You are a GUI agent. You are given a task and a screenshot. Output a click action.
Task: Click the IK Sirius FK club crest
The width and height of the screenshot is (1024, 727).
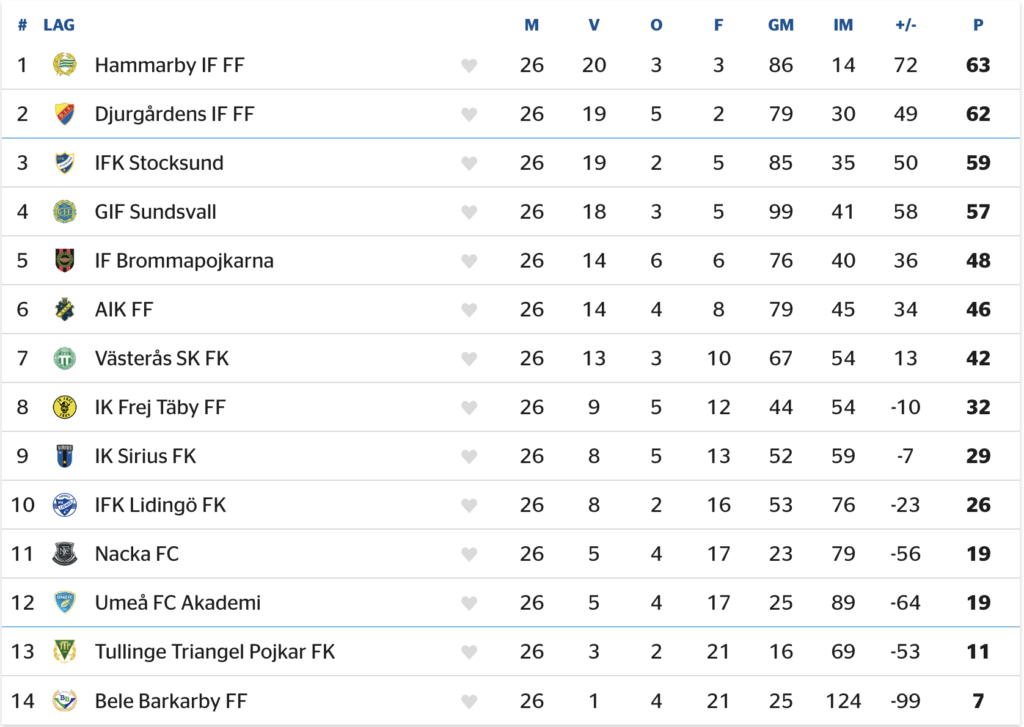65,456
